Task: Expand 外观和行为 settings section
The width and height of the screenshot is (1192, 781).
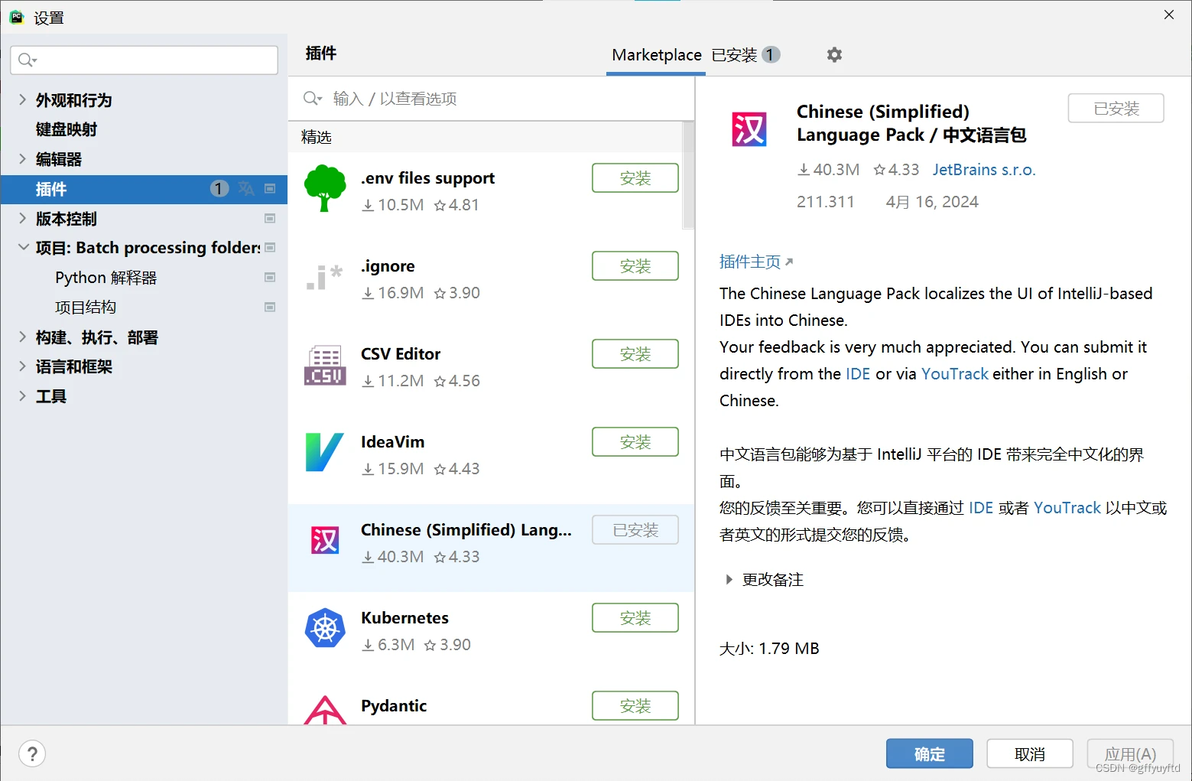Action: (x=22, y=100)
